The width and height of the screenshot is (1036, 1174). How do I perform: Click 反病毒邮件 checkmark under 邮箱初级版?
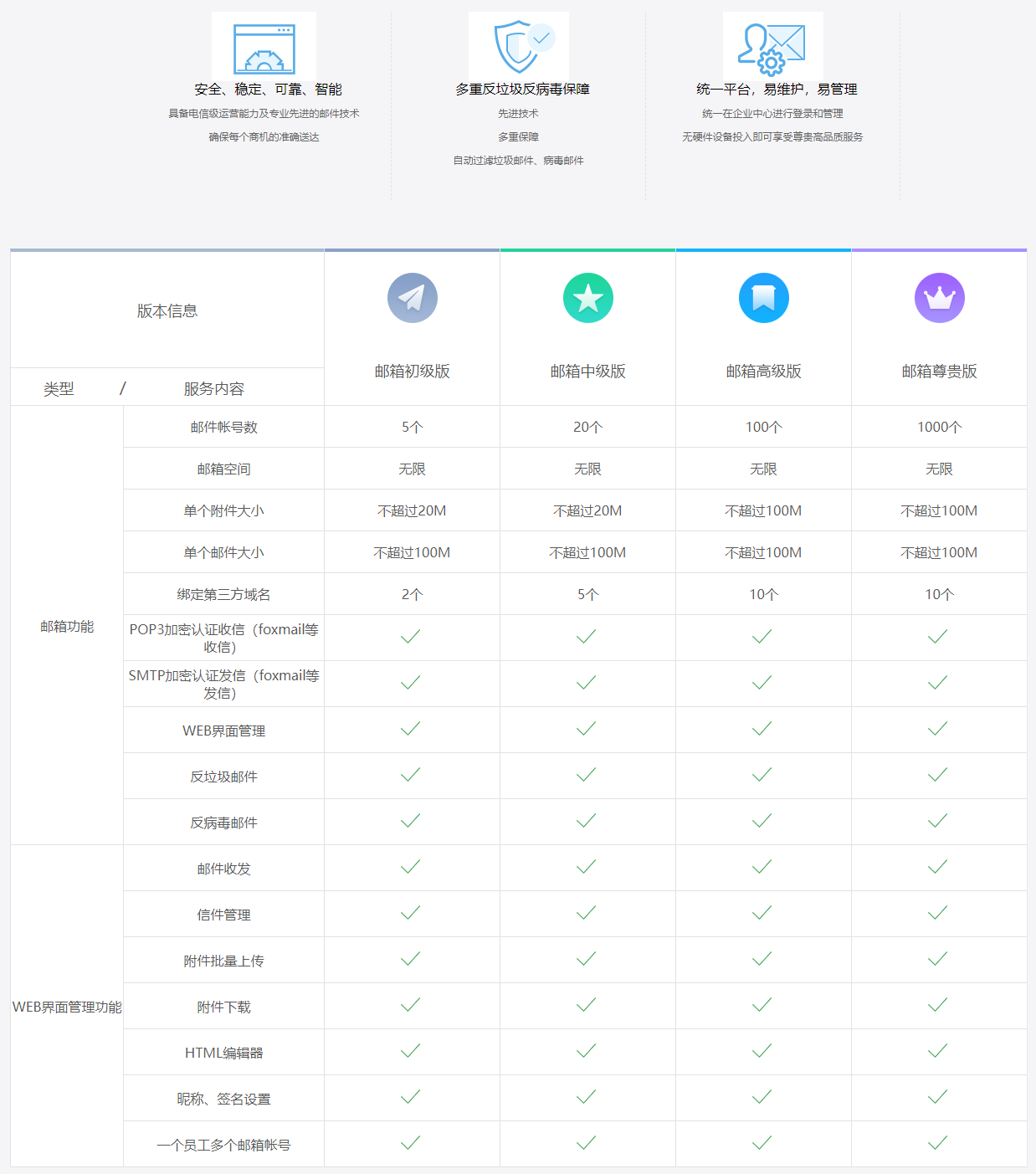pyautogui.click(x=411, y=821)
